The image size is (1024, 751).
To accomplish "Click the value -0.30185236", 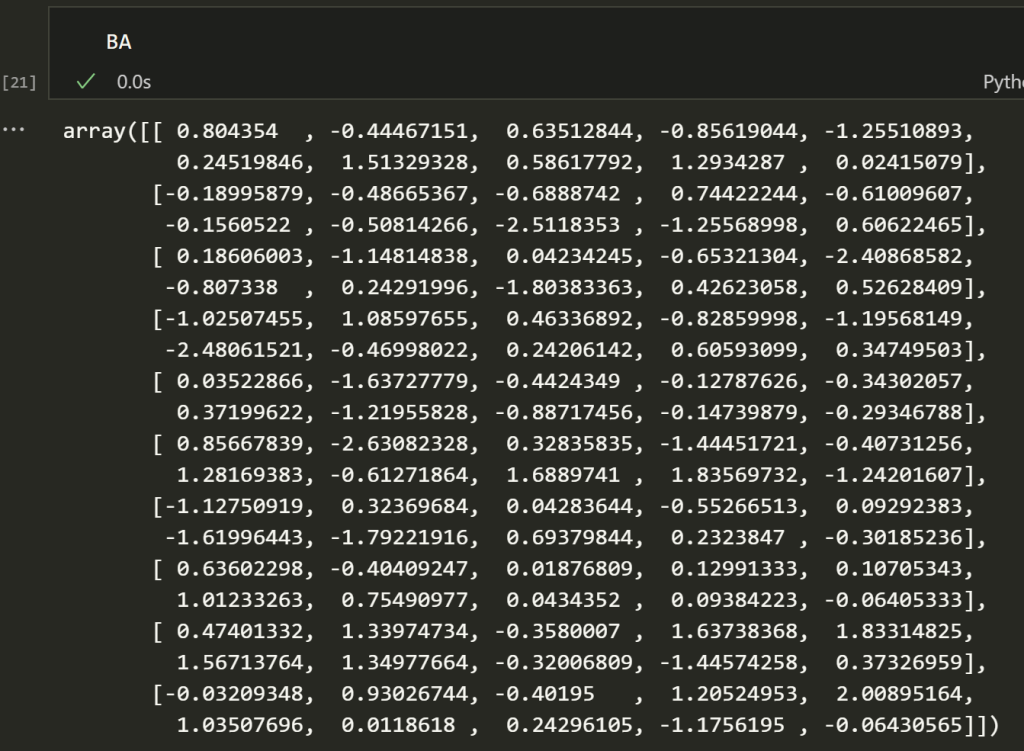I will (x=893, y=539).
